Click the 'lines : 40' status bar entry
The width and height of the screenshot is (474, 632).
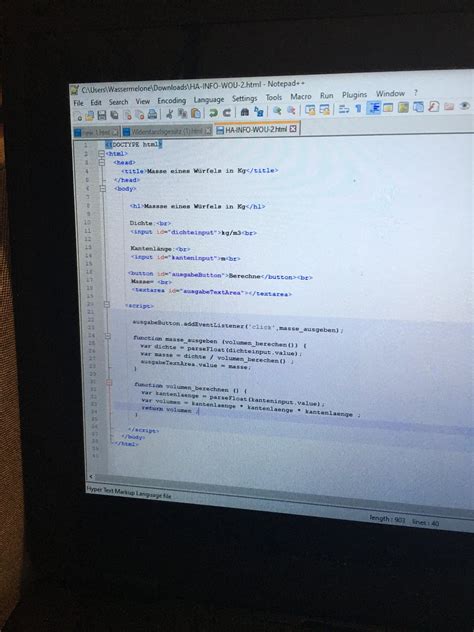425,523
